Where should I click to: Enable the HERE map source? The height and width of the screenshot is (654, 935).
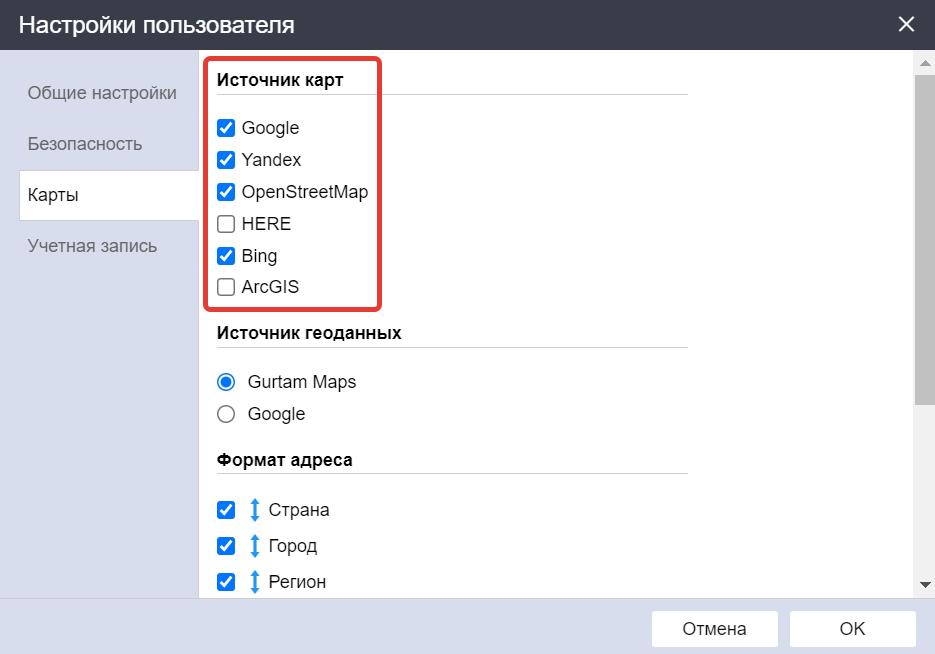point(226,224)
